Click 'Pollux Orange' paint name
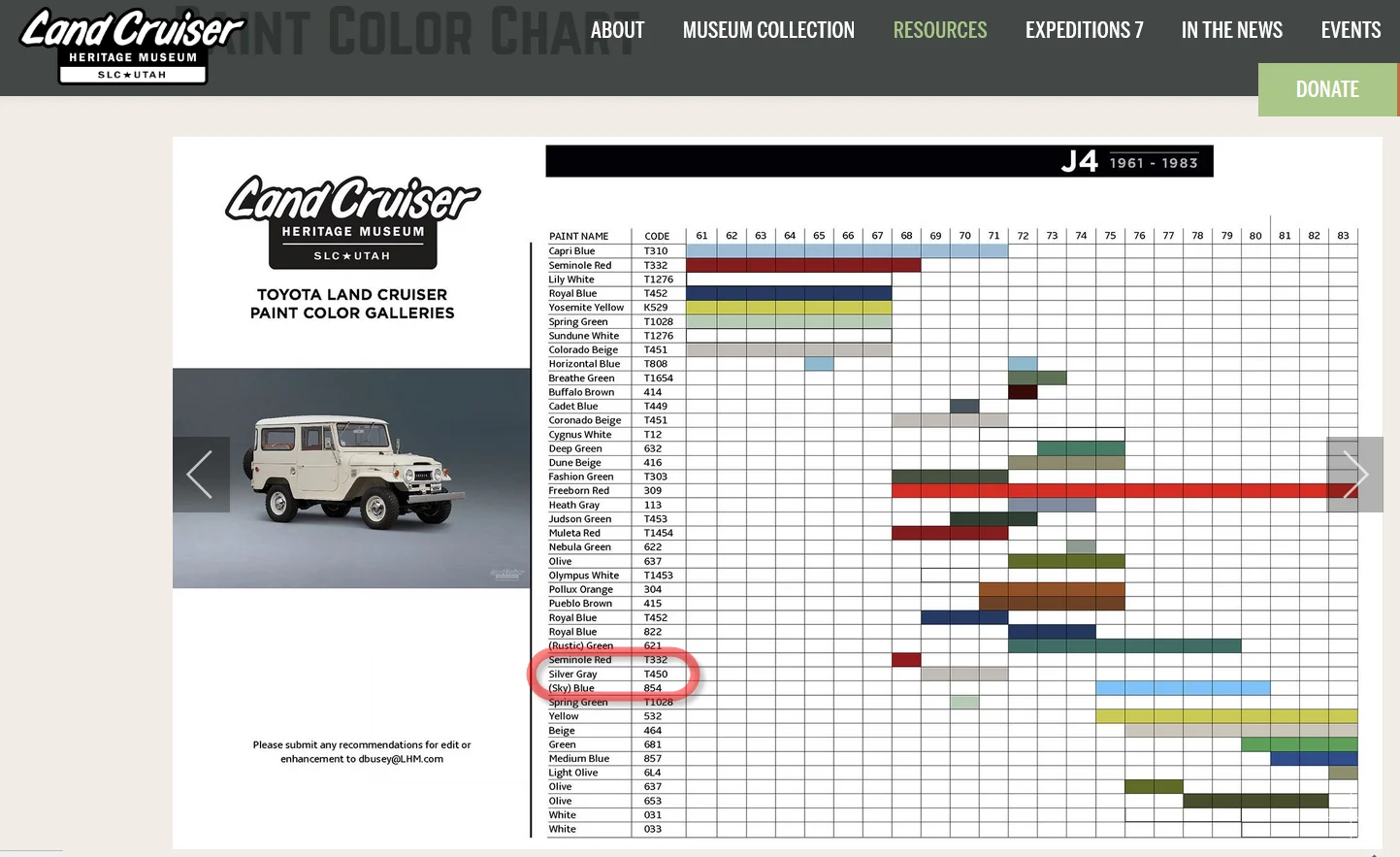1400x857 pixels. pyautogui.click(x=581, y=589)
